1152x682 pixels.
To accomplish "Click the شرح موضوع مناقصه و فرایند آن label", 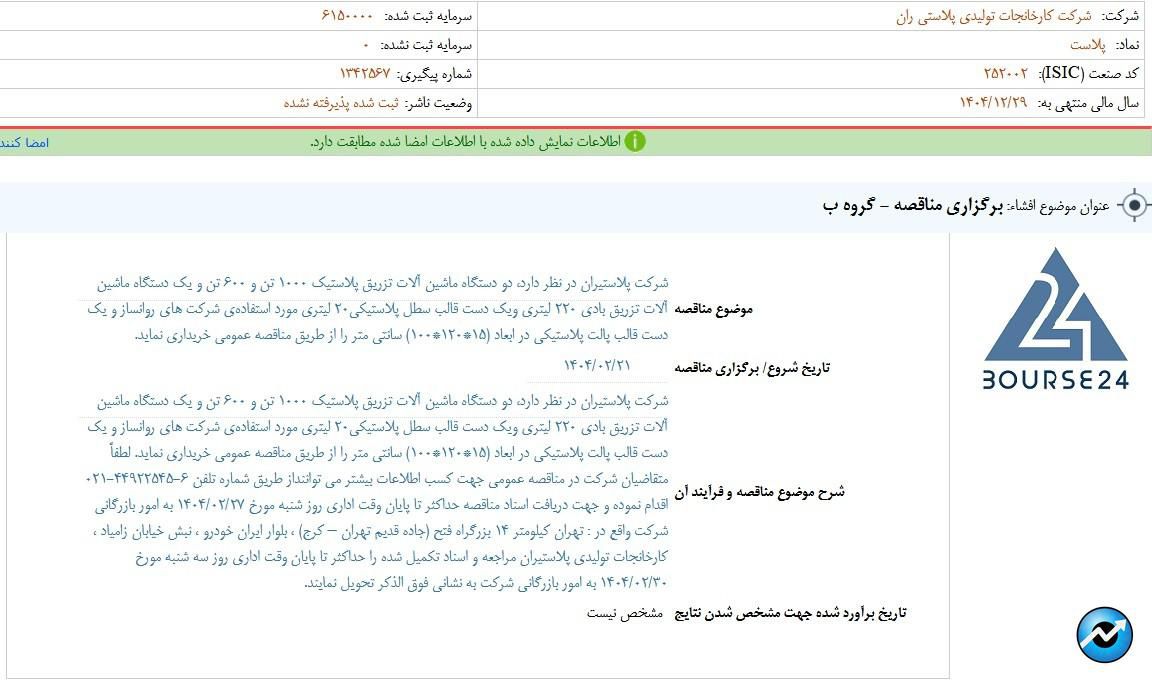I will [x=760, y=492].
